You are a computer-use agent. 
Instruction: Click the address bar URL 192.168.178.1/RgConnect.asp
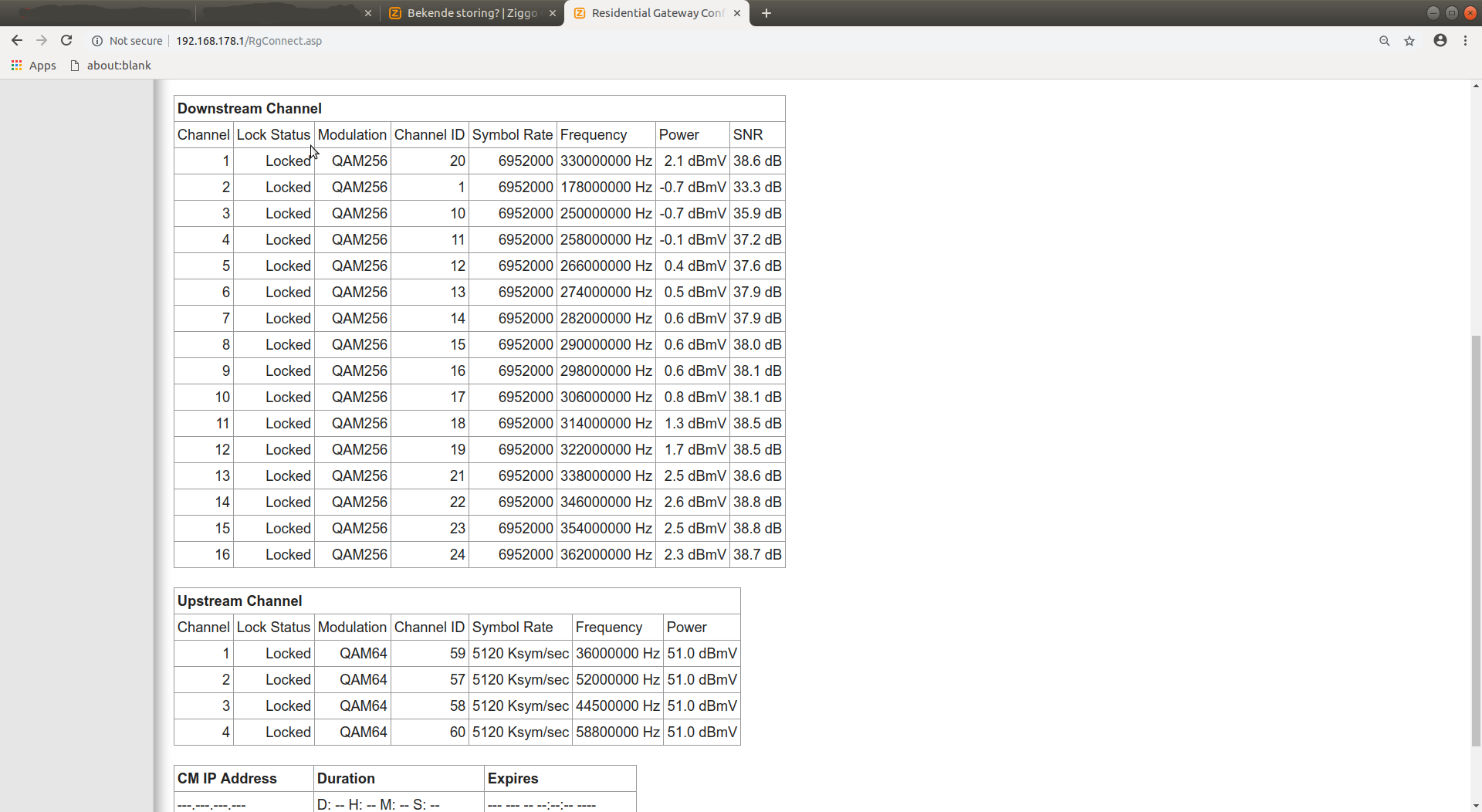[249, 41]
